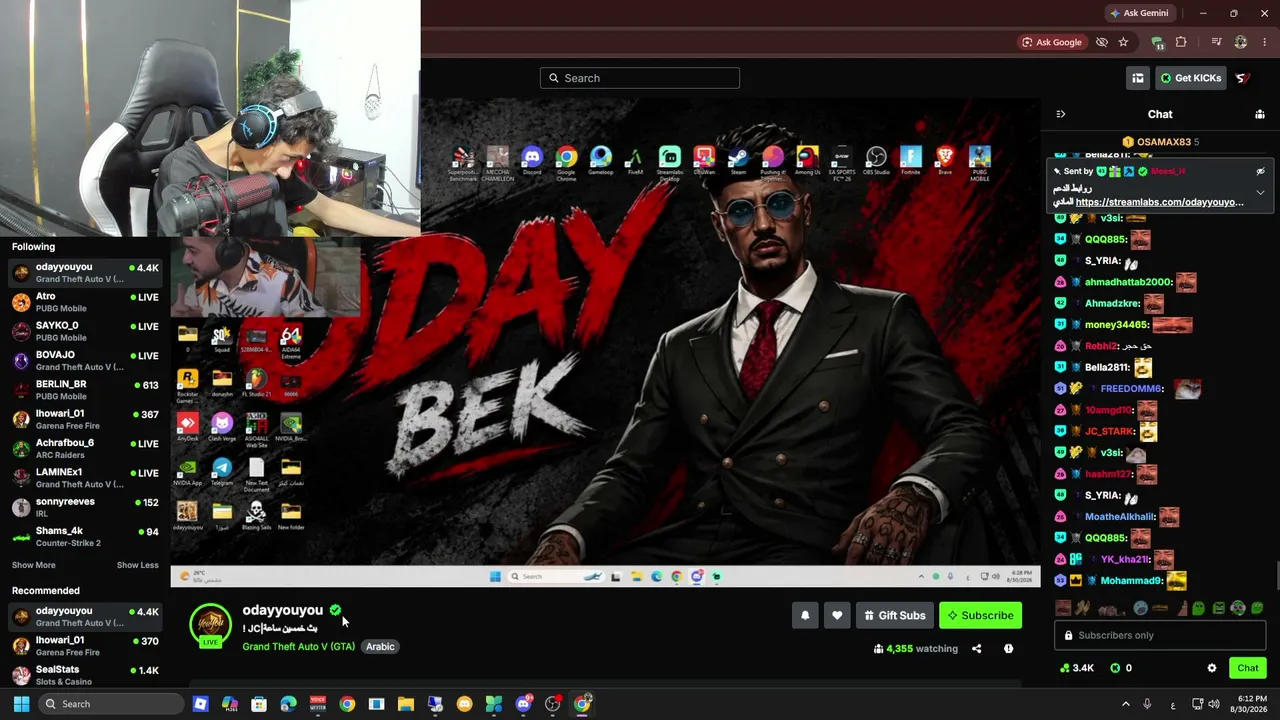This screenshot has height=720, width=1280.
Task: Open Microsoft Store from the taskbar
Action: [x=259, y=704]
